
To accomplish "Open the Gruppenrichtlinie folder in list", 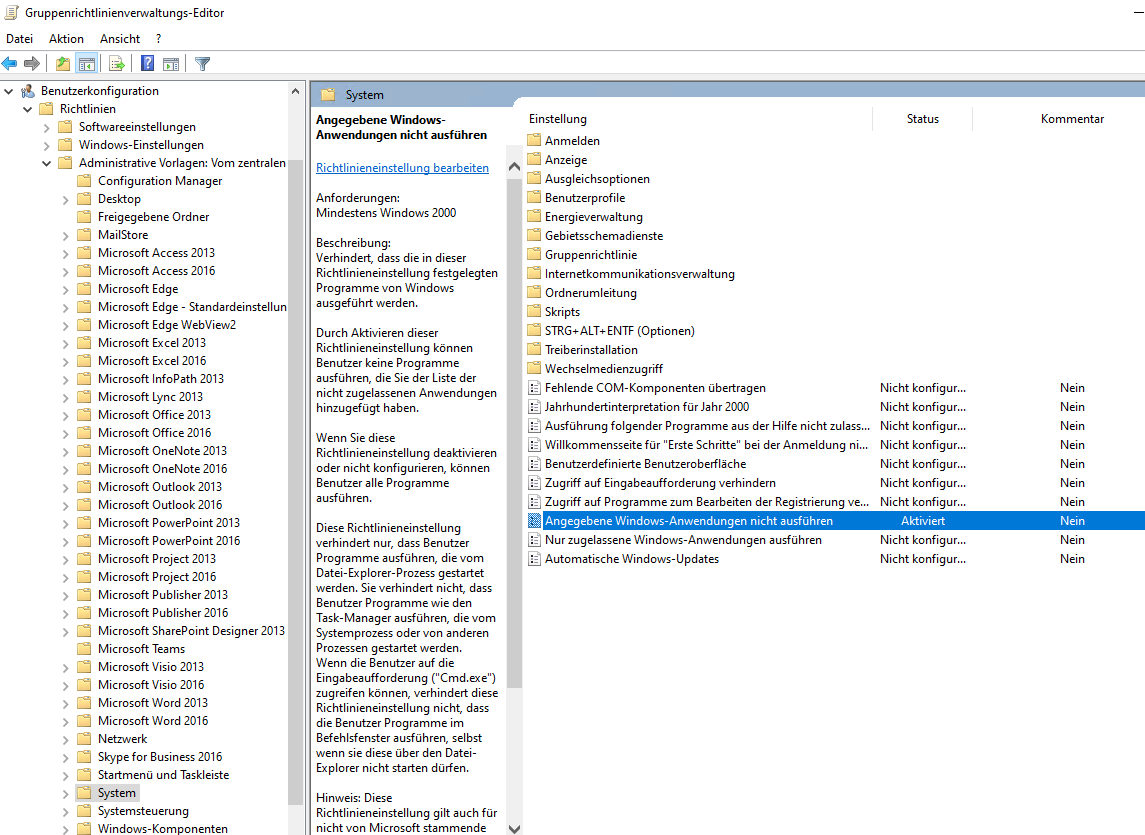I will pos(590,255).
